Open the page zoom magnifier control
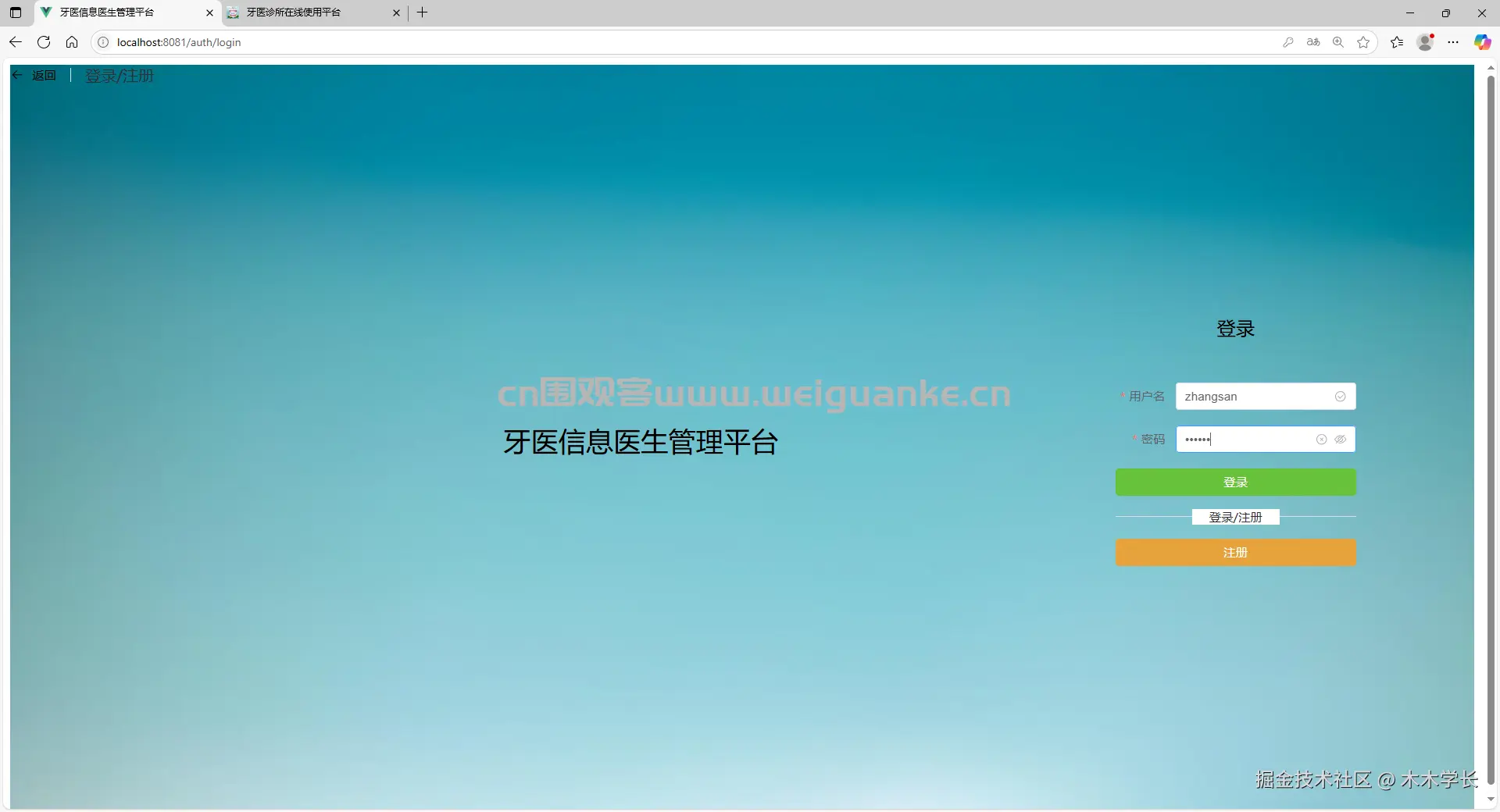 [1338, 42]
